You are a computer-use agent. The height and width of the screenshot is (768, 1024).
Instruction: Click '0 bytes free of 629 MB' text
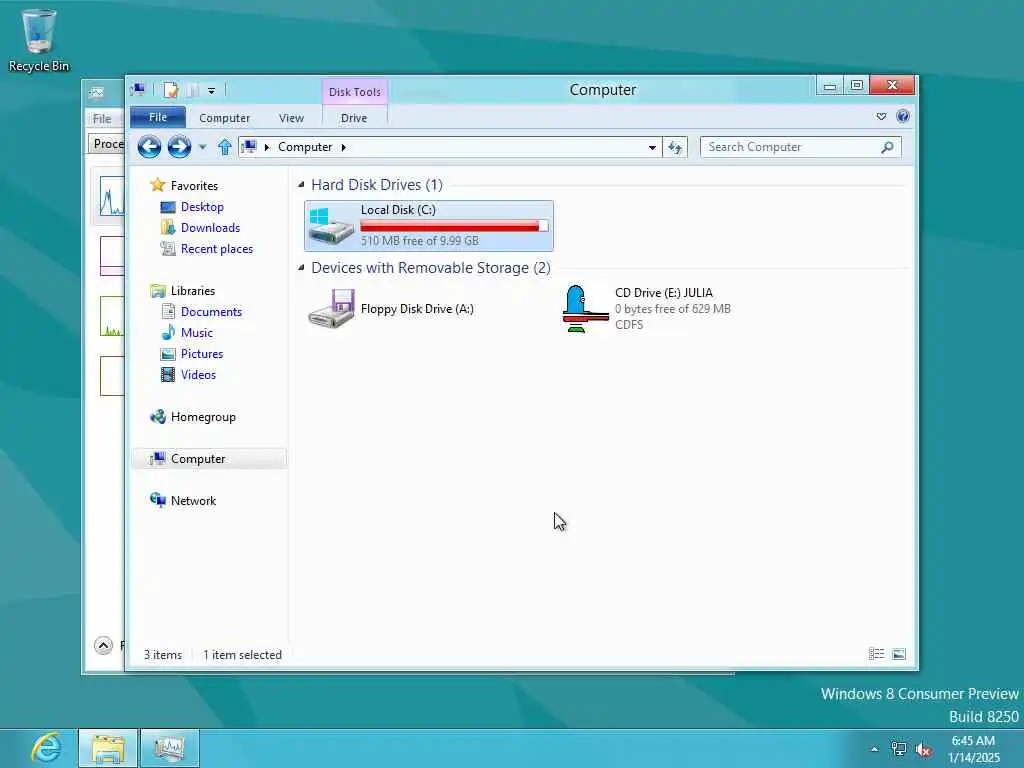pos(673,309)
